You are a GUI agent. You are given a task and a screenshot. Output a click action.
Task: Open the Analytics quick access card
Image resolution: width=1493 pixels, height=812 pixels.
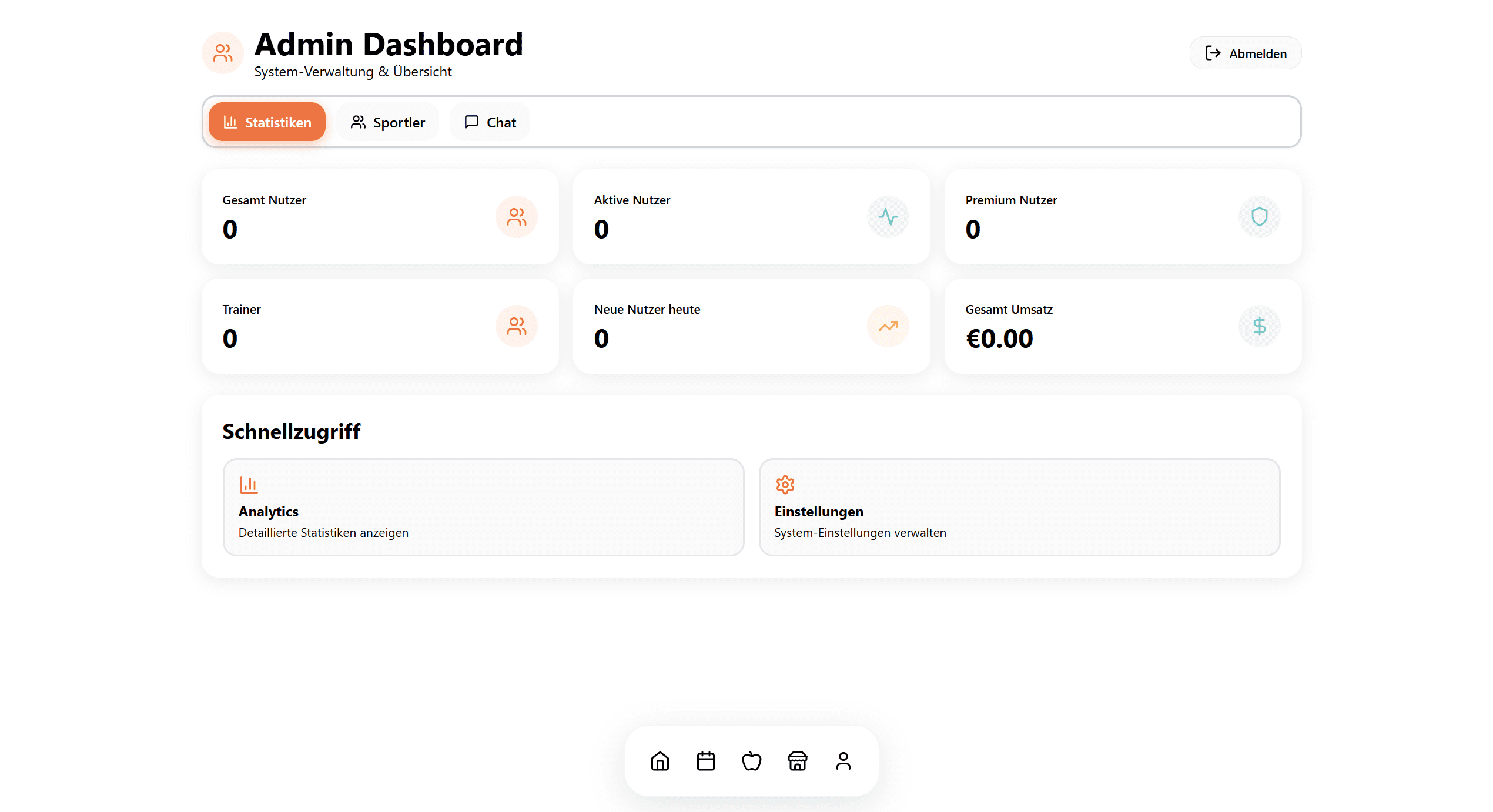483,507
